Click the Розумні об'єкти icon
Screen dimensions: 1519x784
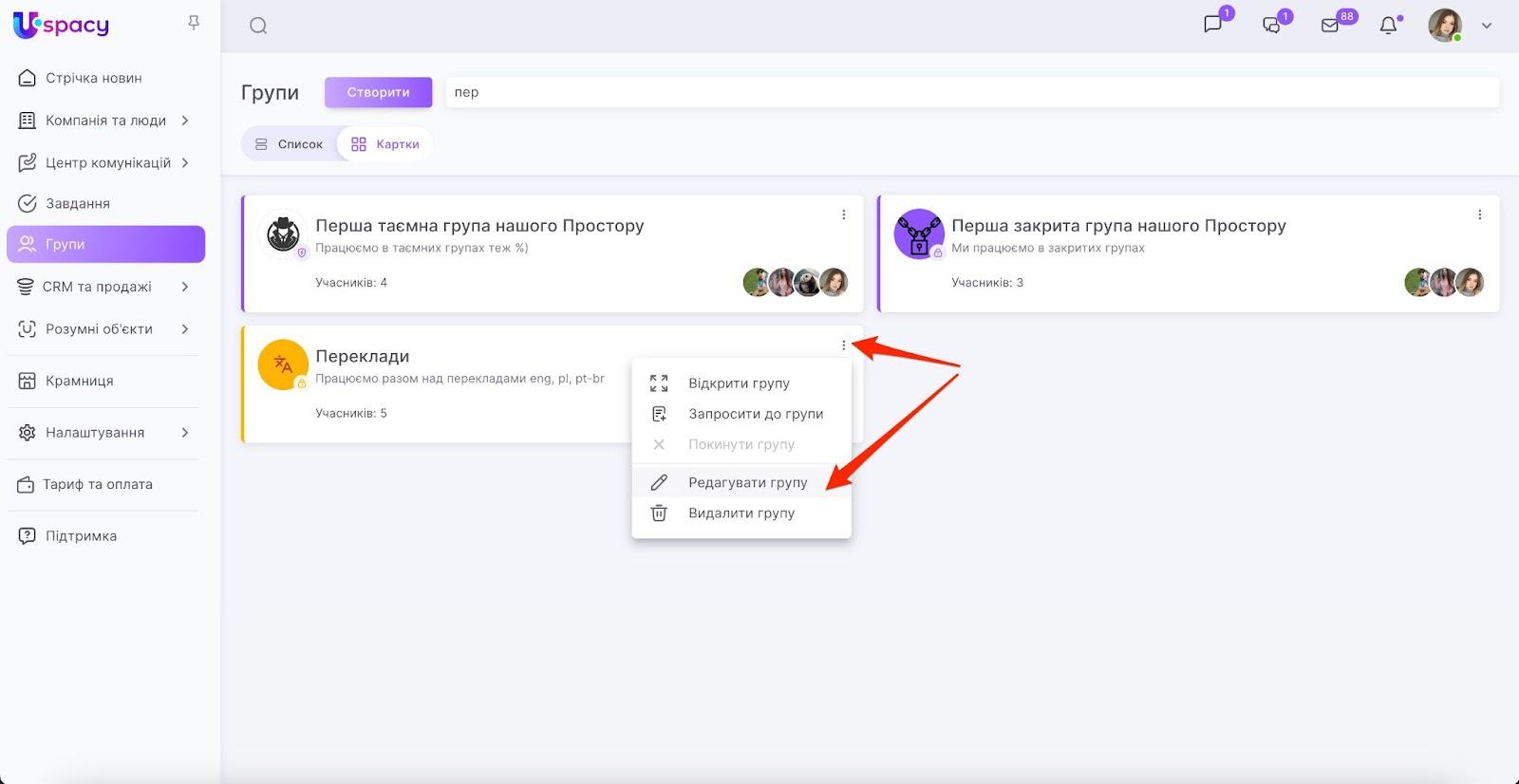(28, 328)
